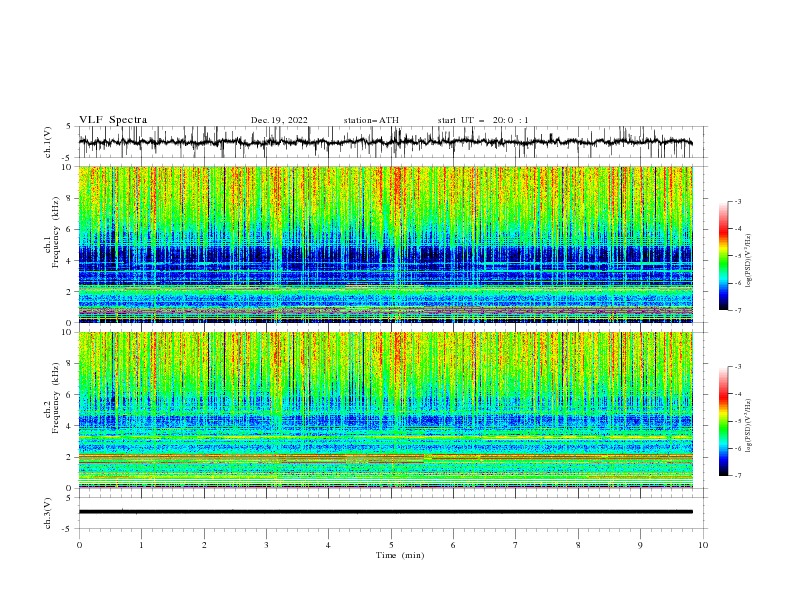Click the ch.2 spectrogram panel
The width and height of the screenshot is (792, 612).
point(386,410)
